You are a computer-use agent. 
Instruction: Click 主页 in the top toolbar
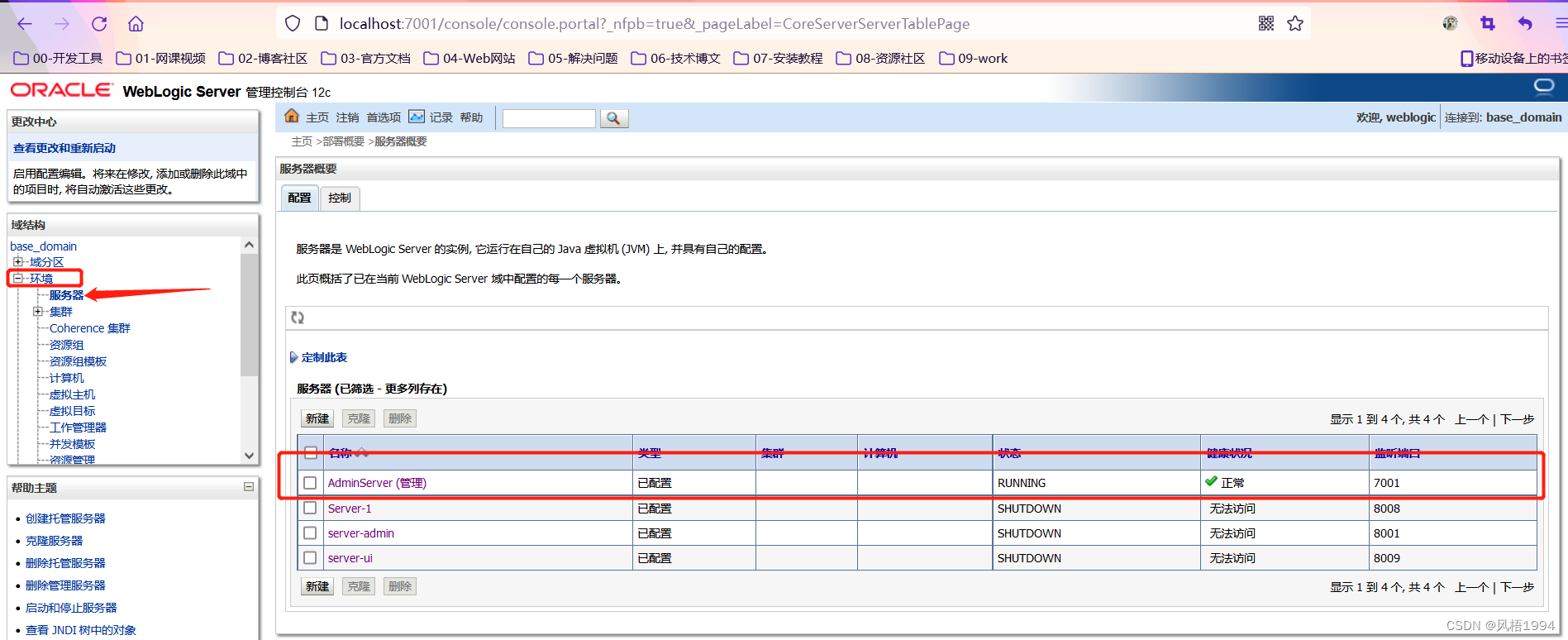pyautogui.click(x=317, y=117)
